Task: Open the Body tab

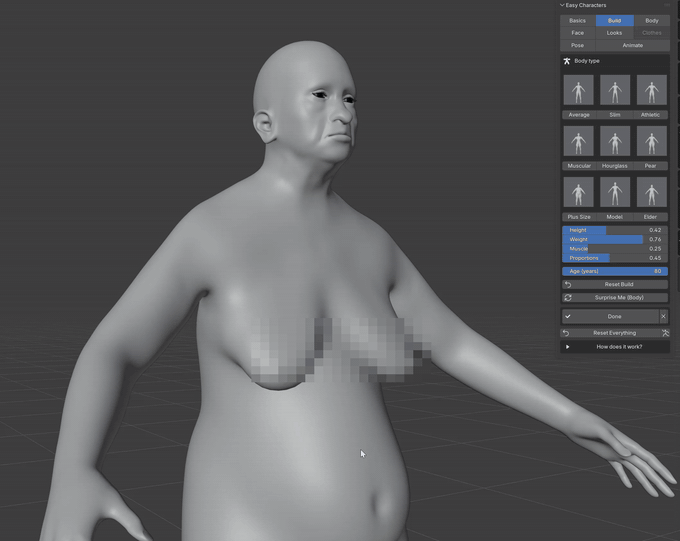Action: click(x=651, y=20)
